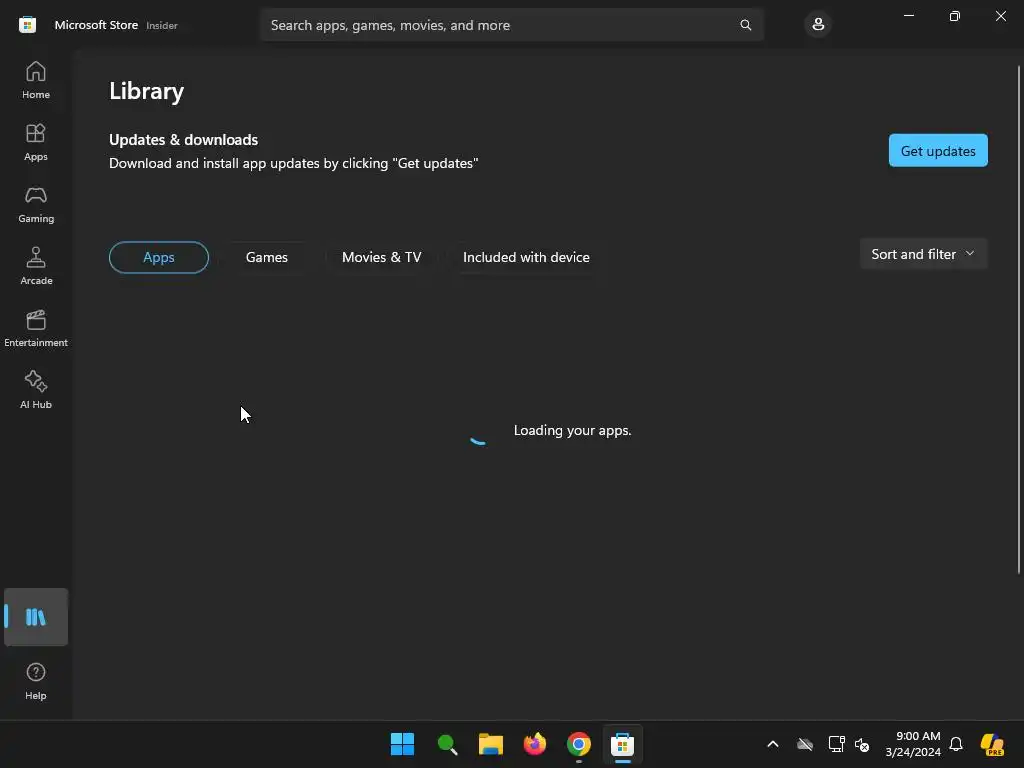Launch Google Chrome from the taskbar
Image resolution: width=1024 pixels, height=768 pixels.
[x=579, y=744]
